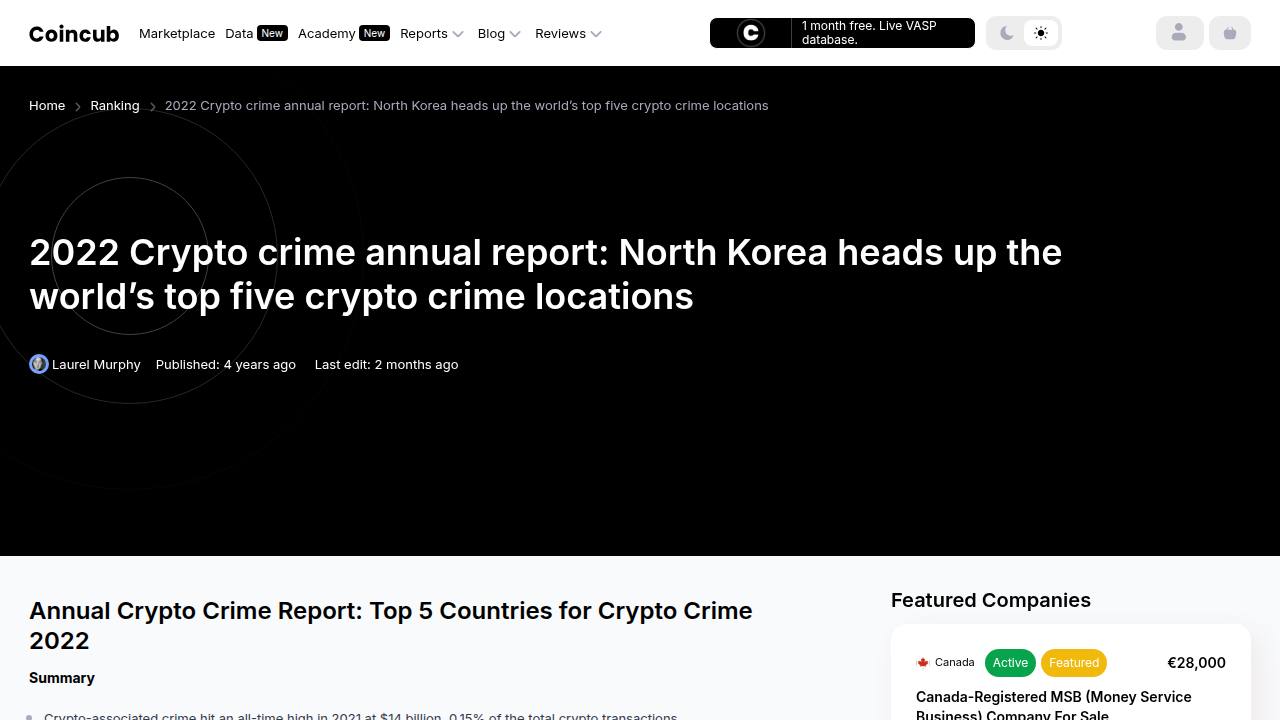The width and height of the screenshot is (1280, 720).
Task: Open the Academy menu item
Action: tap(326, 33)
